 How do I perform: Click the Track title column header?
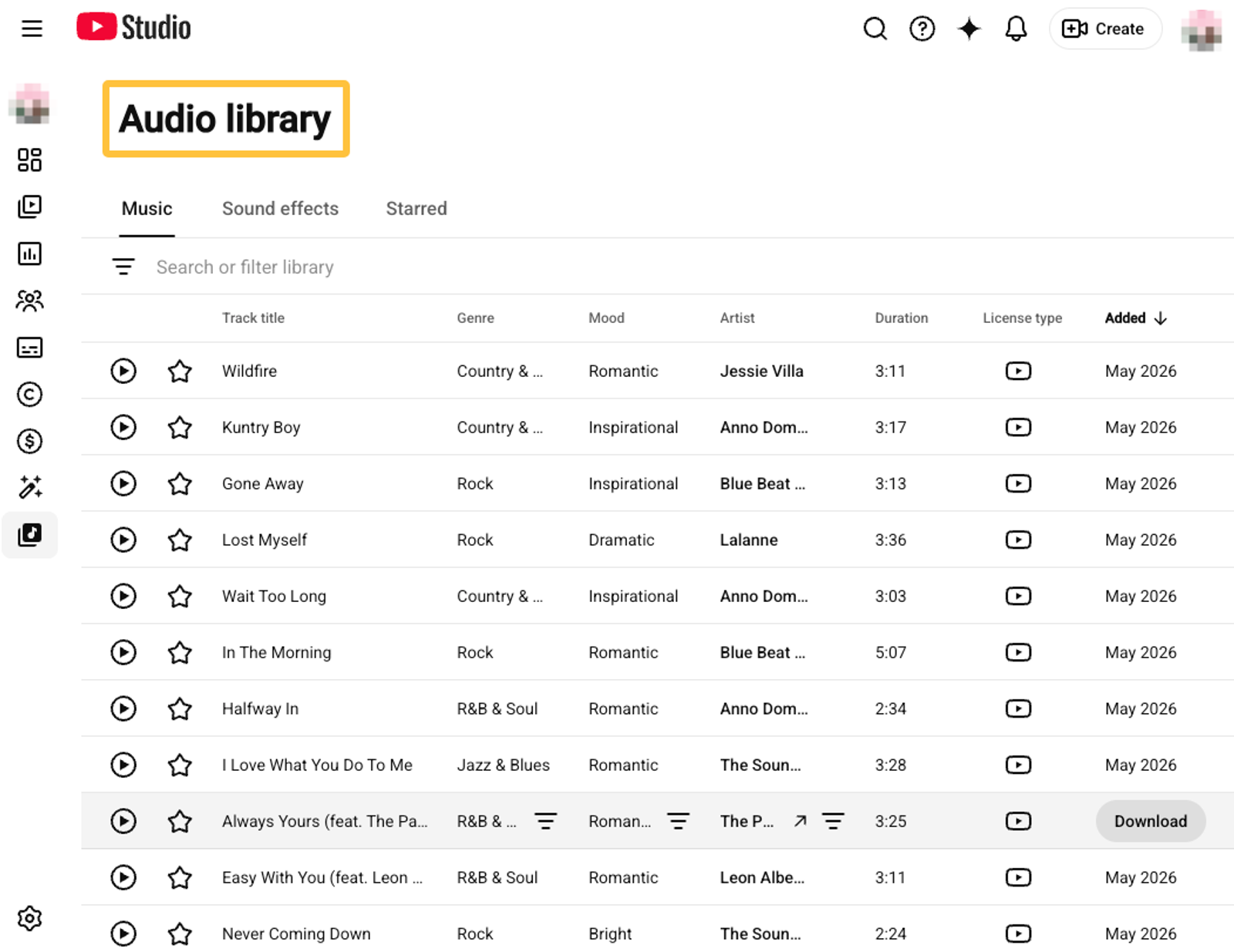[253, 318]
